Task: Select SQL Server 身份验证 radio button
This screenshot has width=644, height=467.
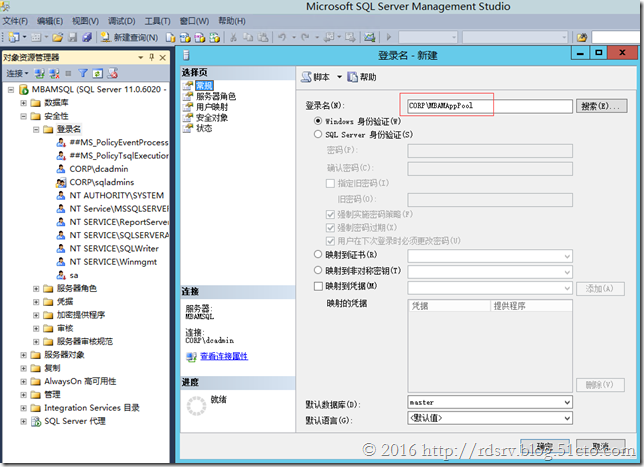Action: click(318, 134)
